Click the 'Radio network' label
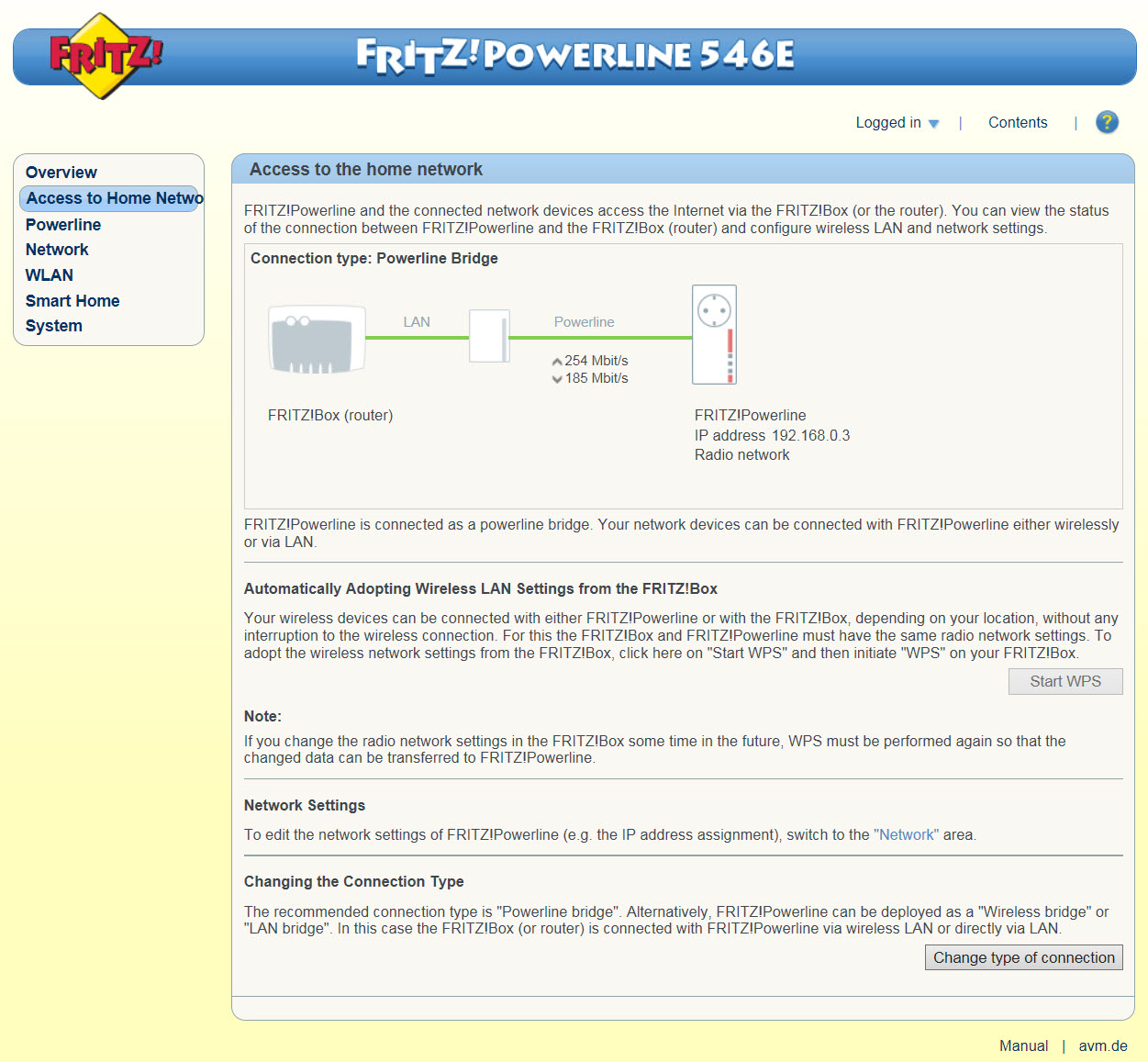 coord(742,455)
